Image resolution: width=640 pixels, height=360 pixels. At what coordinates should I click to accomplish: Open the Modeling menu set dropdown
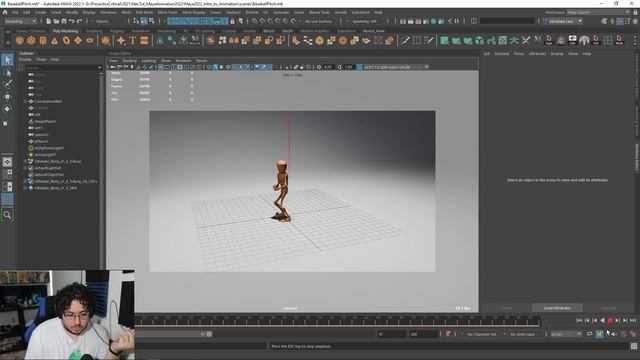20,21
